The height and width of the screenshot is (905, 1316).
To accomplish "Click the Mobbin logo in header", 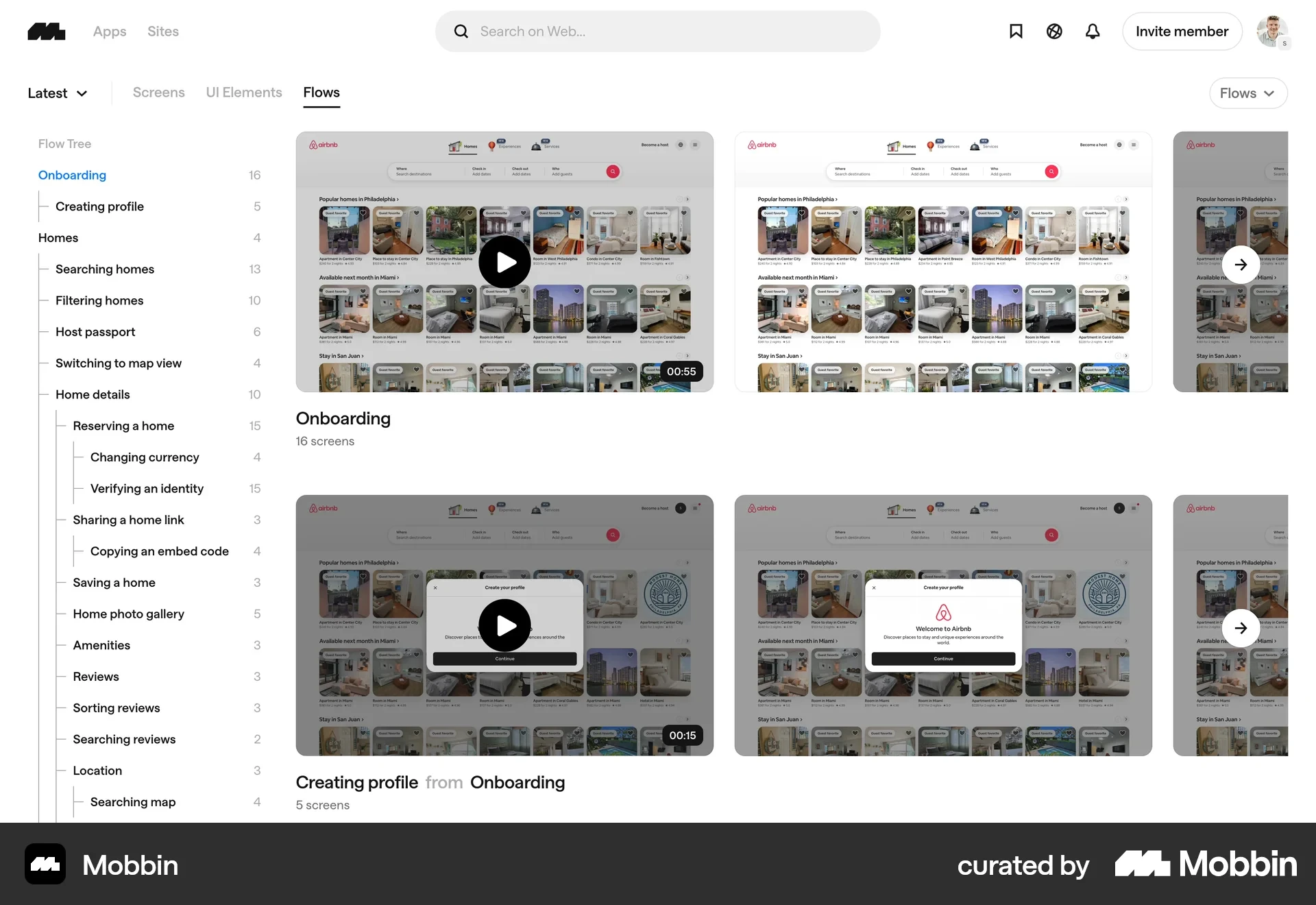I will tap(46, 32).
